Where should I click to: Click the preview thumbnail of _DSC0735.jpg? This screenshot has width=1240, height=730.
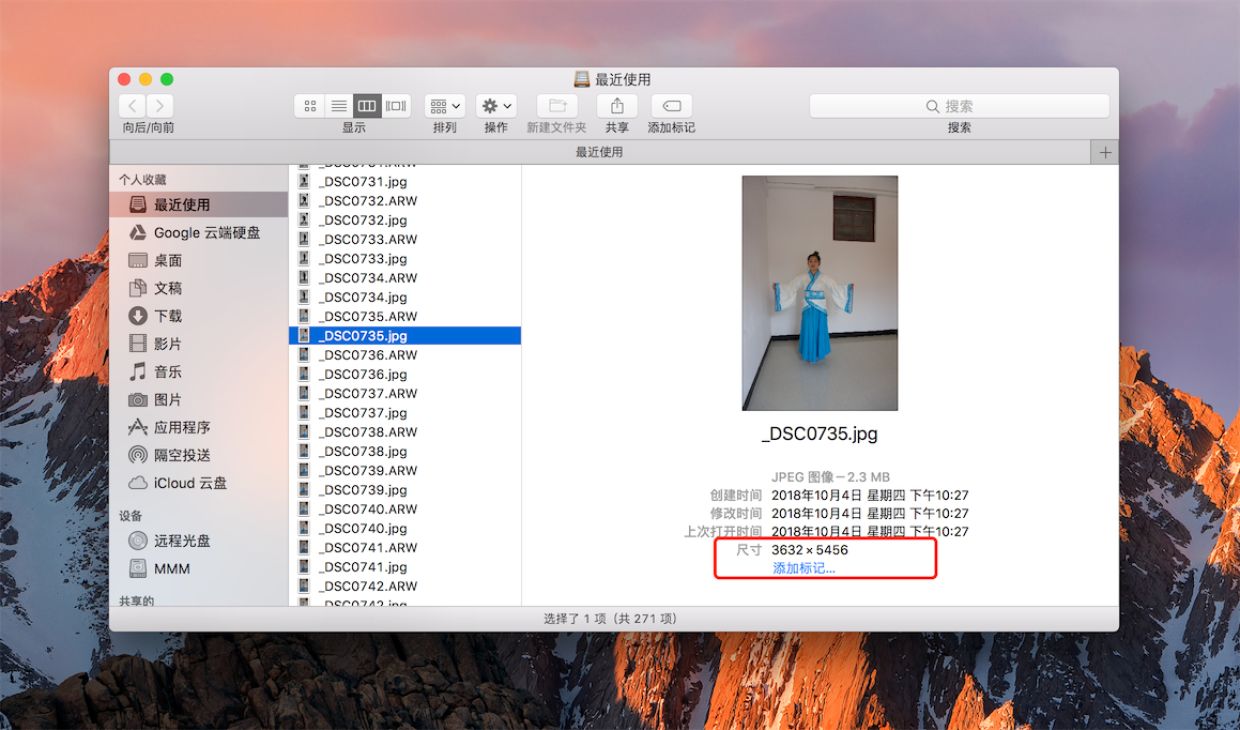coord(820,293)
